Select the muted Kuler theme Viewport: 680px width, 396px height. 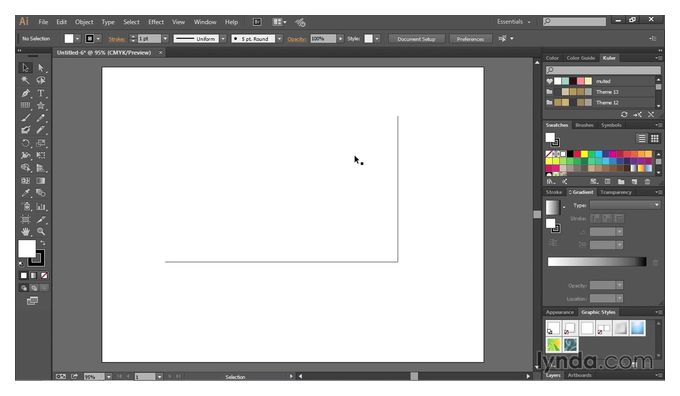tap(600, 81)
